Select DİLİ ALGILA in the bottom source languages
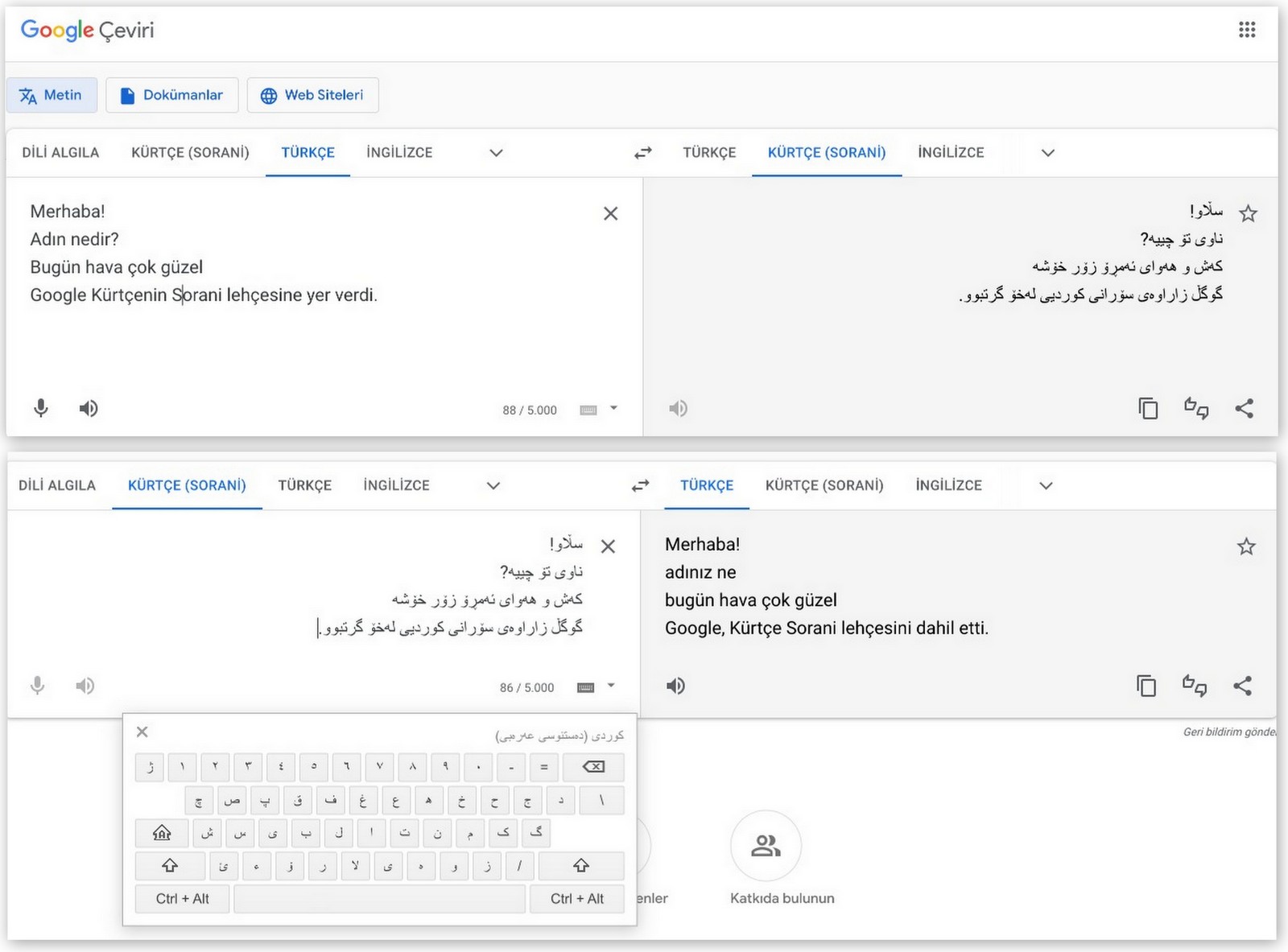Image resolution: width=1288 pixels, height=952 pixels. point(57,485)
